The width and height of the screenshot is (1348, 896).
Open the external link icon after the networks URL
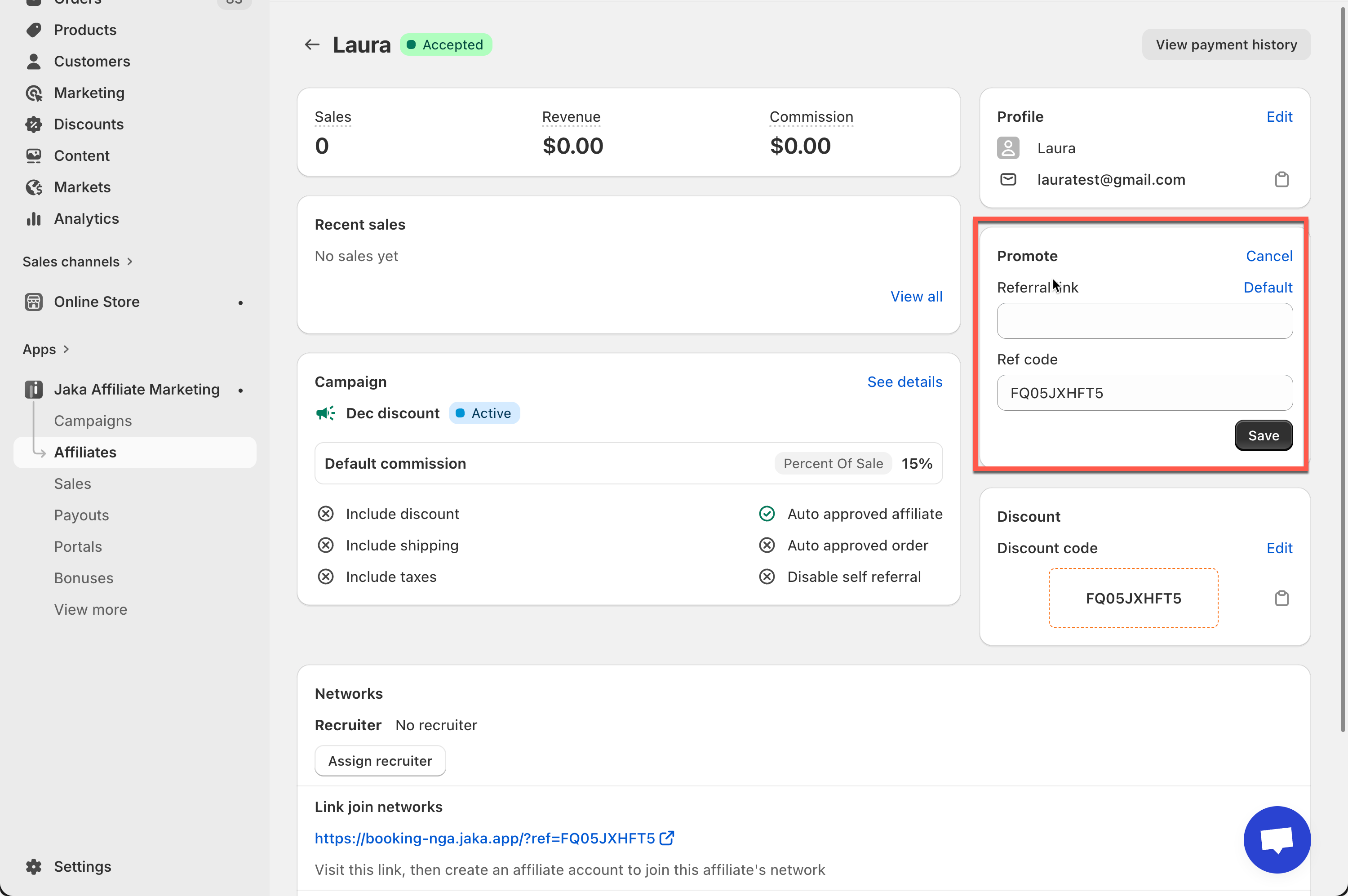(666, 838)
